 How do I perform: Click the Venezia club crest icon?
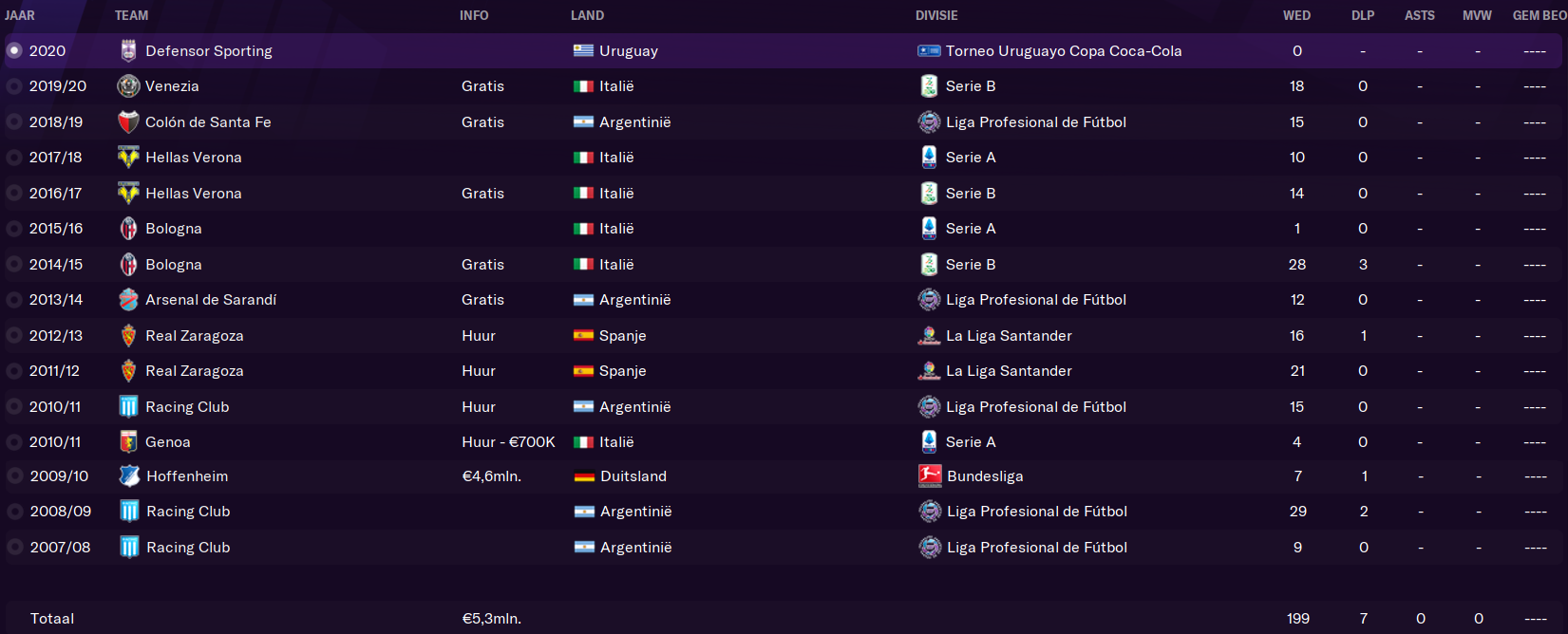128,86
